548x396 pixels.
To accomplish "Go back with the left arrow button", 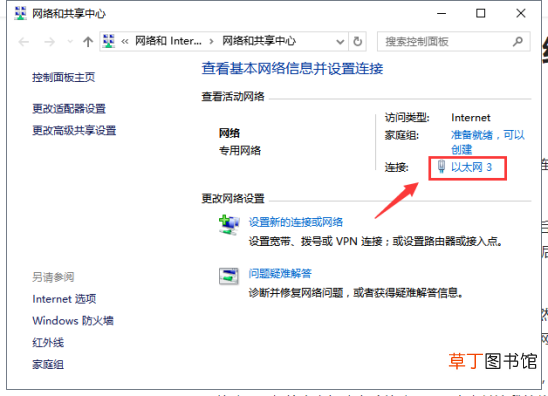I will [x=24, y=42].
